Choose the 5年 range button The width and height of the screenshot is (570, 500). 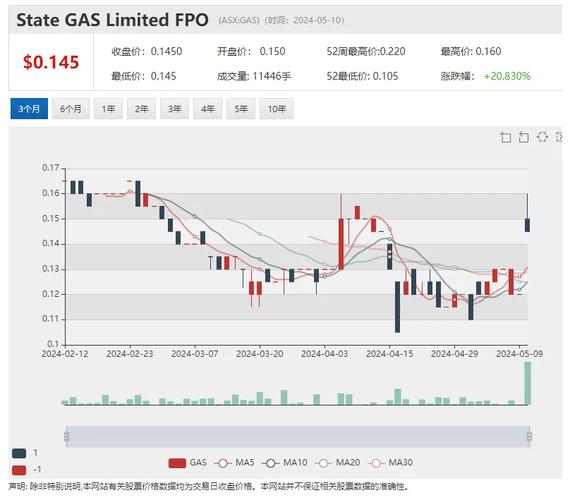tap(241, 109)
